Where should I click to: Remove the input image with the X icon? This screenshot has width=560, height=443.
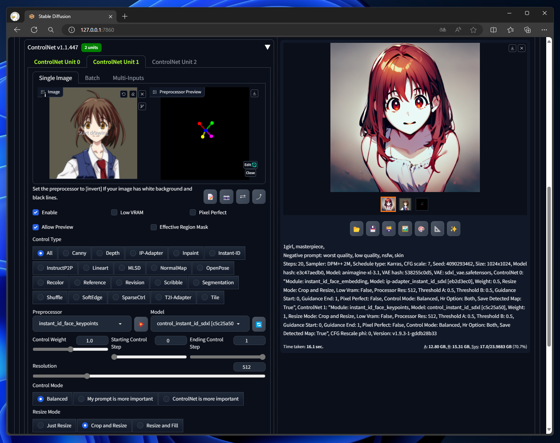pyautogui.click(x=142, y=94)
